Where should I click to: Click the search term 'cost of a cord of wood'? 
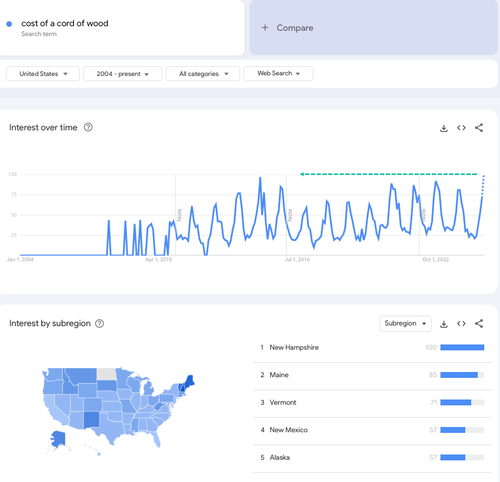65,23
